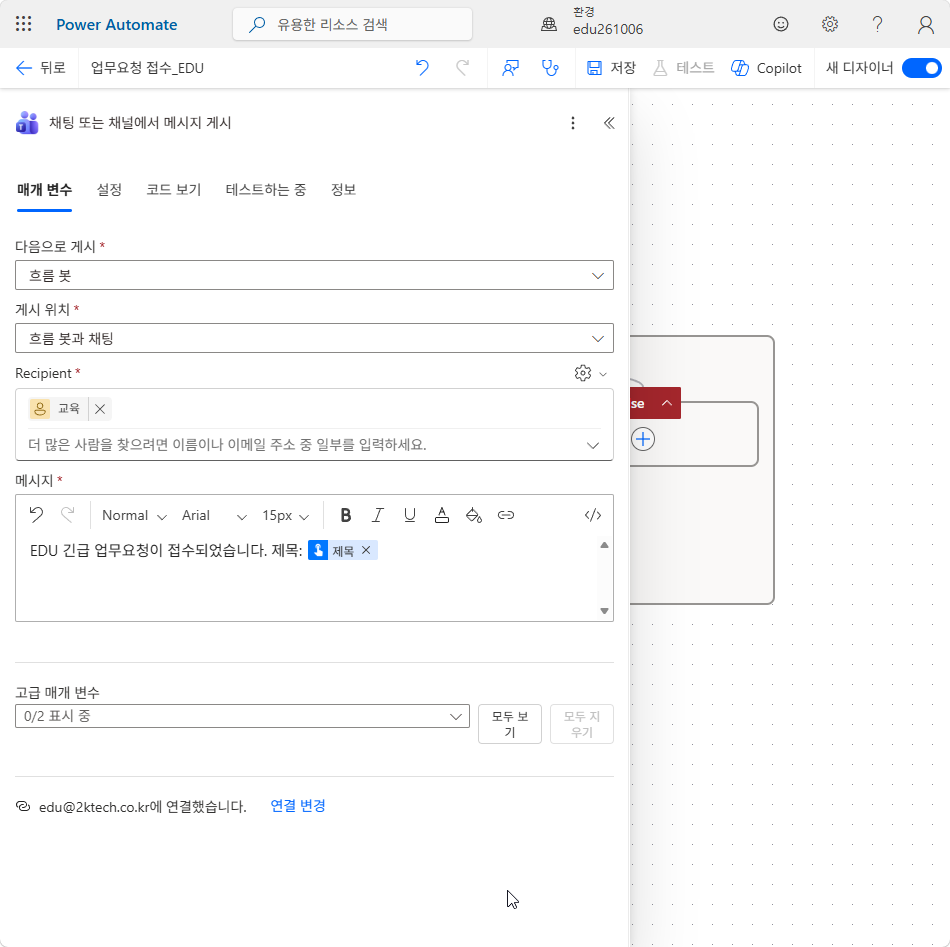This screenshot has width=950, height=947.
Task: Switch to the 설정 tab
Action: point(109,190)
